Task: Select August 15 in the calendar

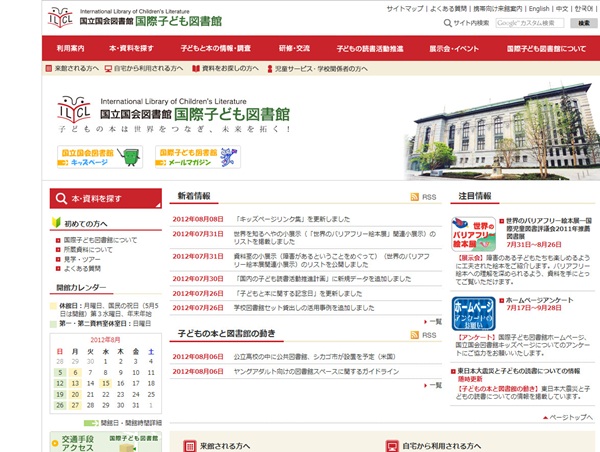Action: pos(106,383)
